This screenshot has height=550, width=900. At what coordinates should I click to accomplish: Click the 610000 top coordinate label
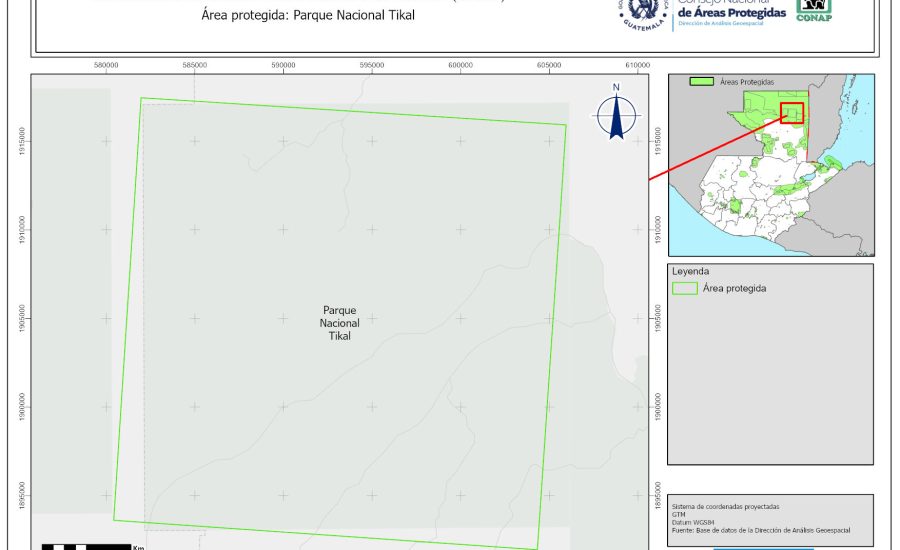click(637, 66)
